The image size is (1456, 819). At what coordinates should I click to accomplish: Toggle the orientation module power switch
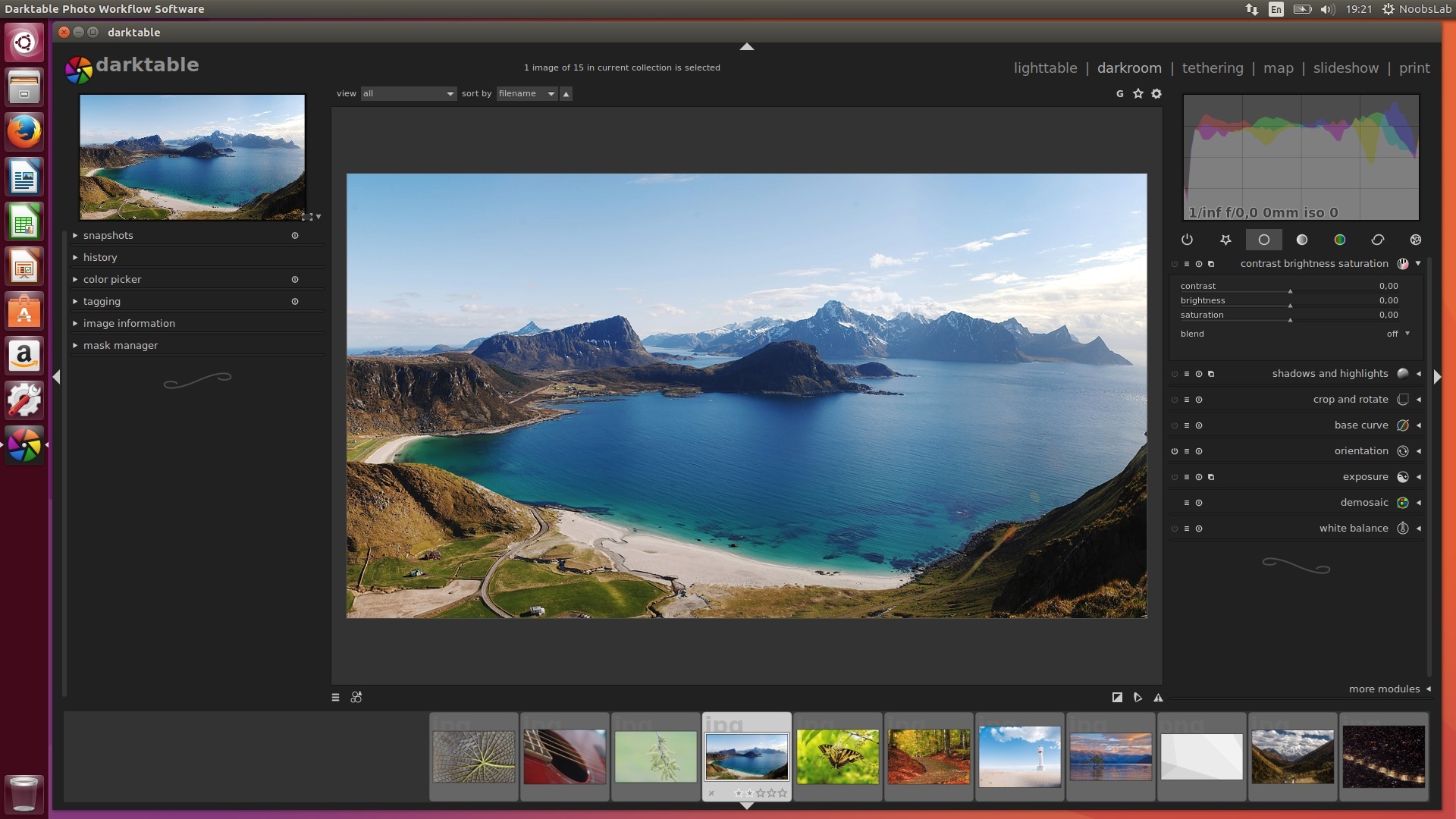point(1175,451)
